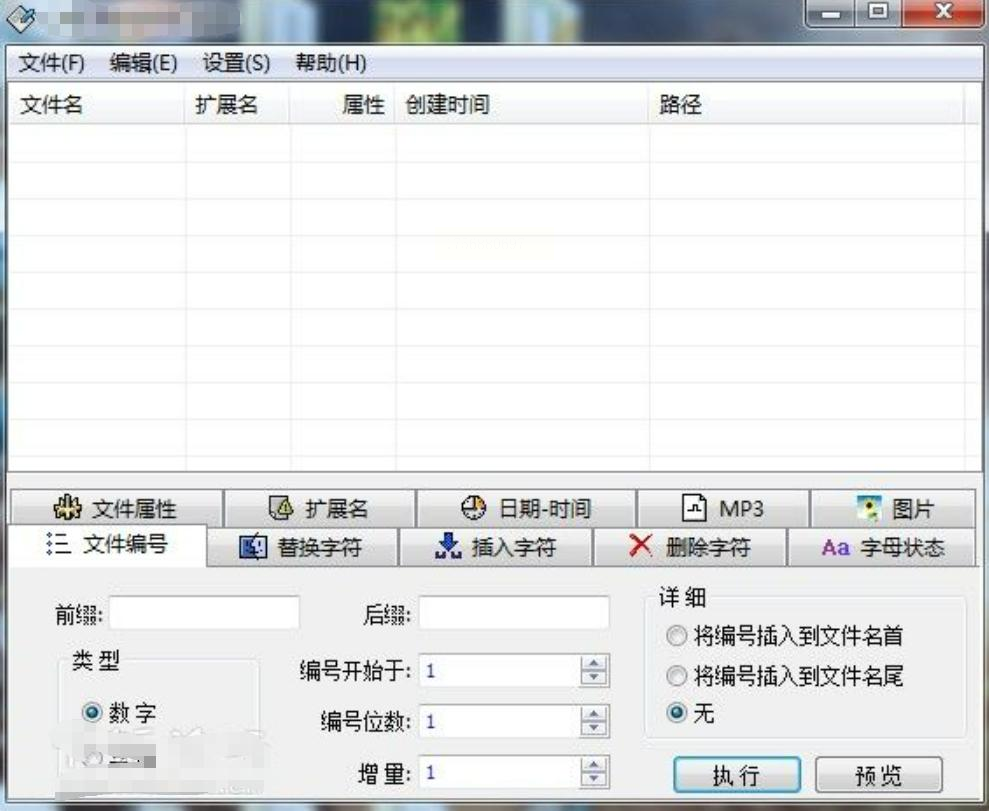Open the 设置(S) menu

[236, 63]
